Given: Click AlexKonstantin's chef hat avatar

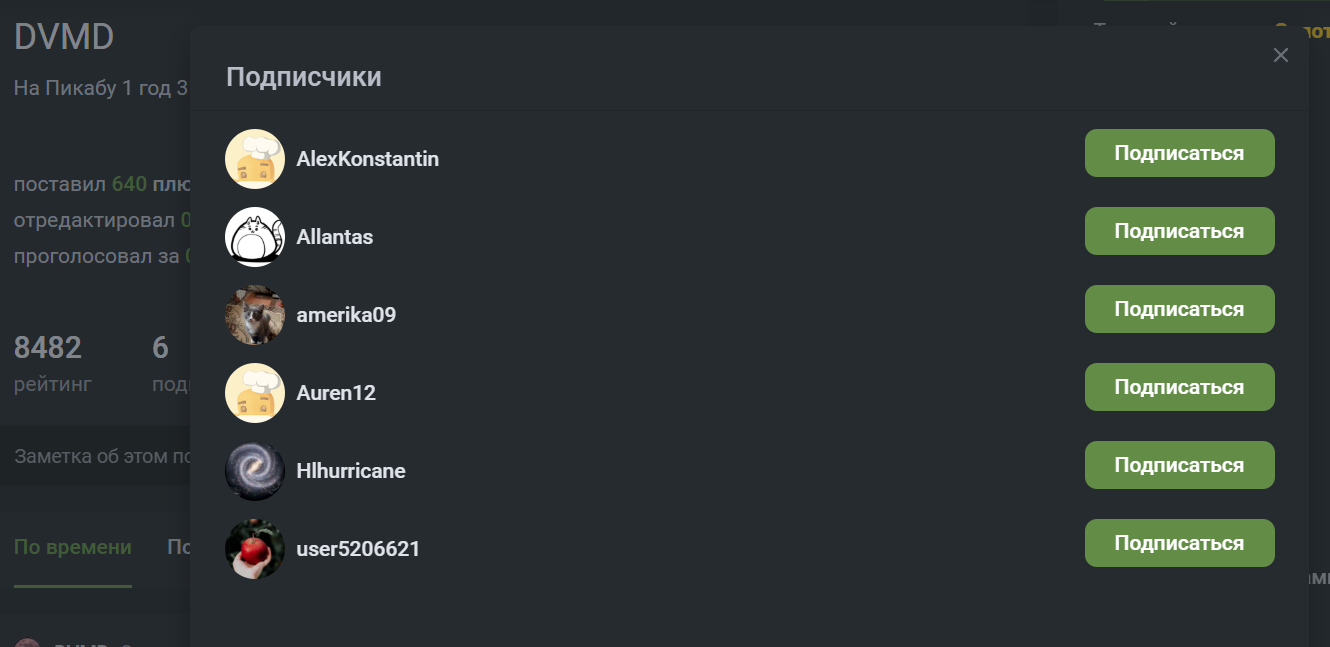Looking at the screenshot, I should click(255, 159).
